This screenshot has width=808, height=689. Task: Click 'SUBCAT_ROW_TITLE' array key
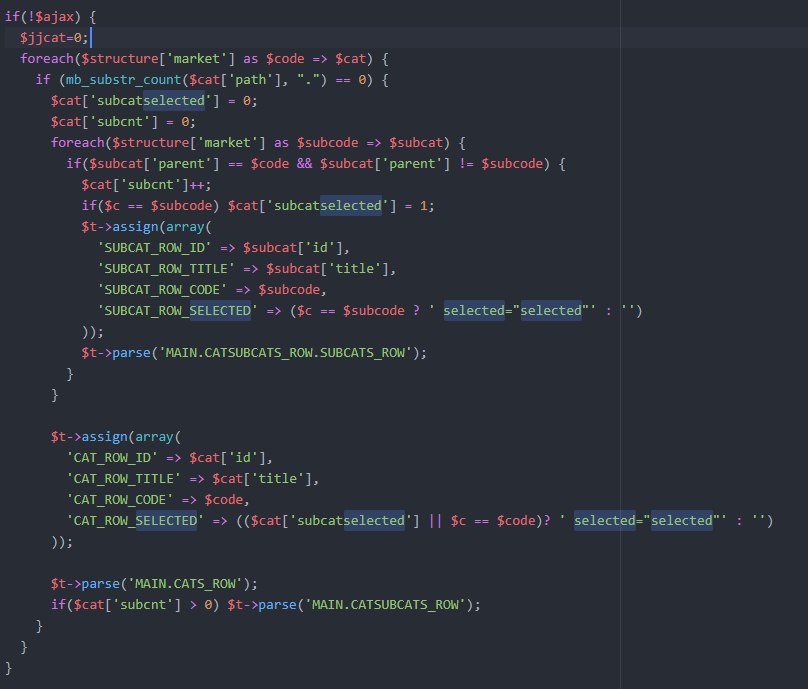pos(165,269)
